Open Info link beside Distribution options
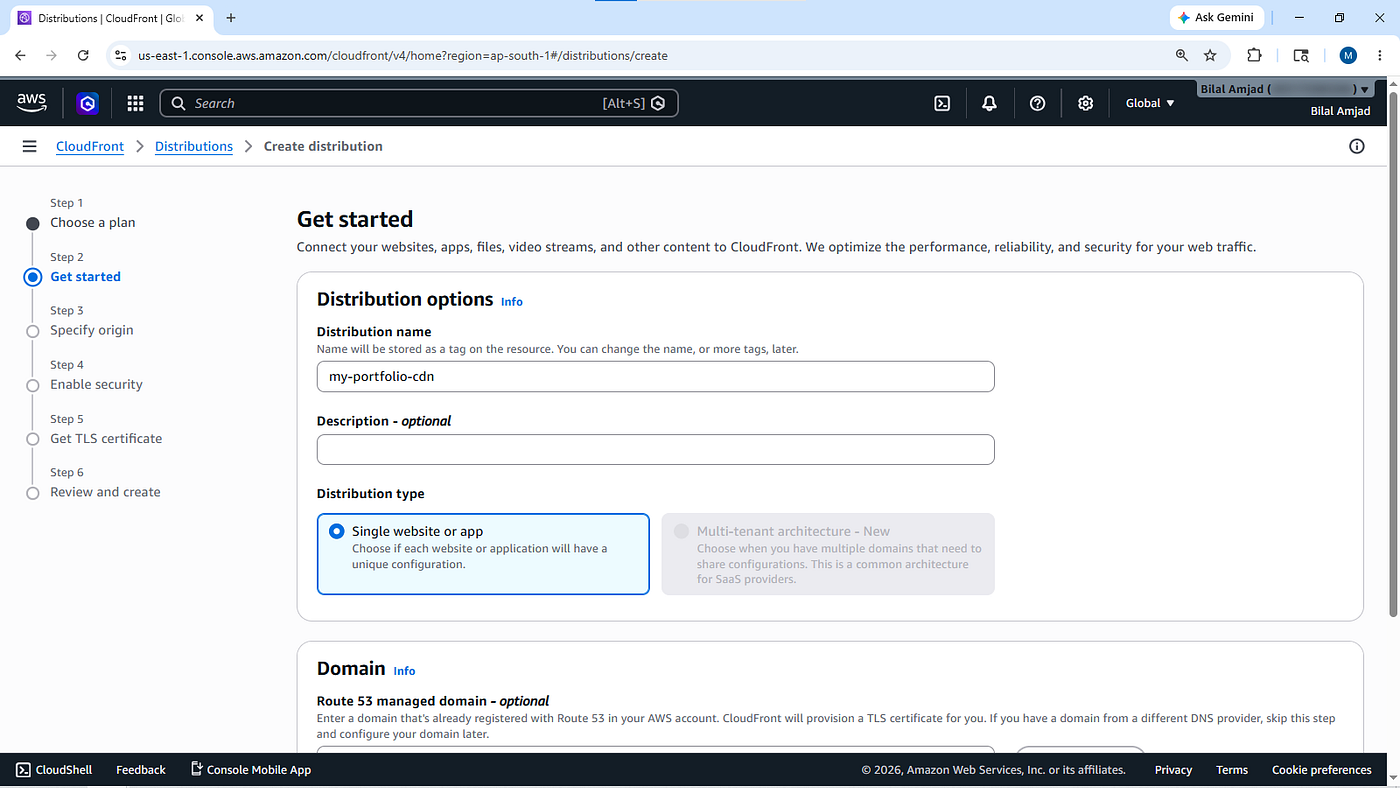Screen dimensions: 1400x788 click(x=512, y=301)
